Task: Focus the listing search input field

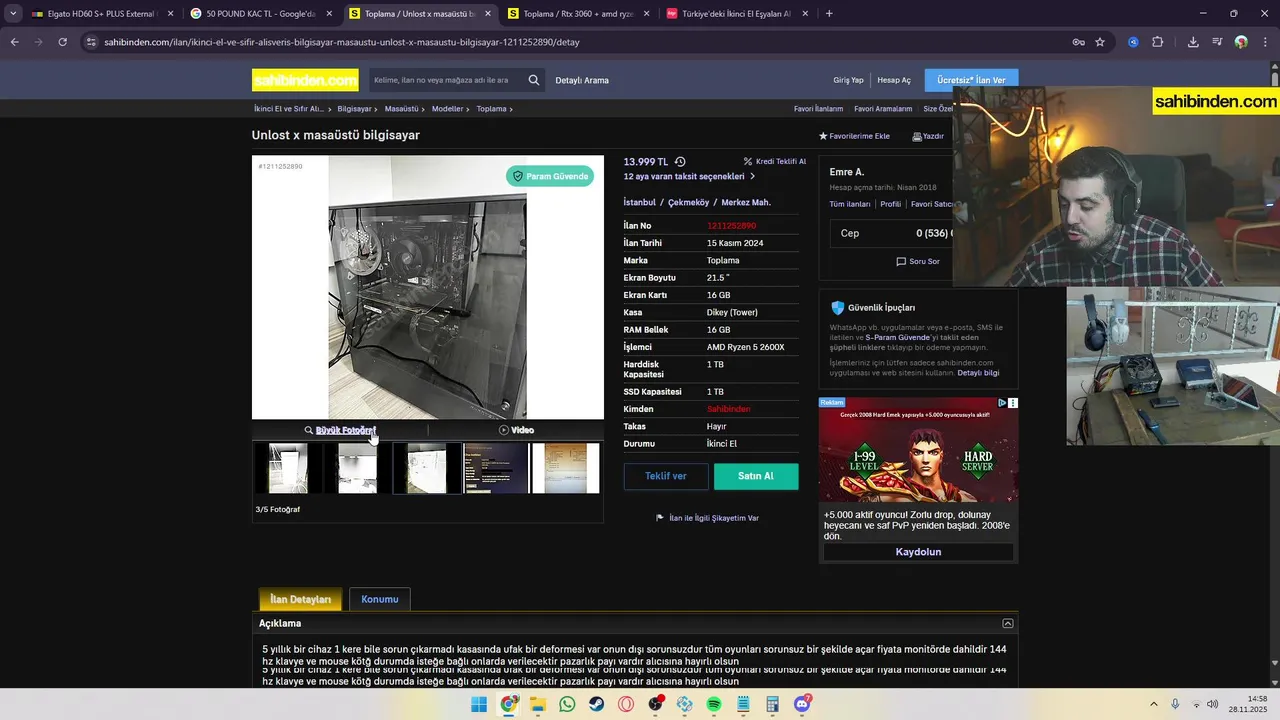Action: coord(447,80)
